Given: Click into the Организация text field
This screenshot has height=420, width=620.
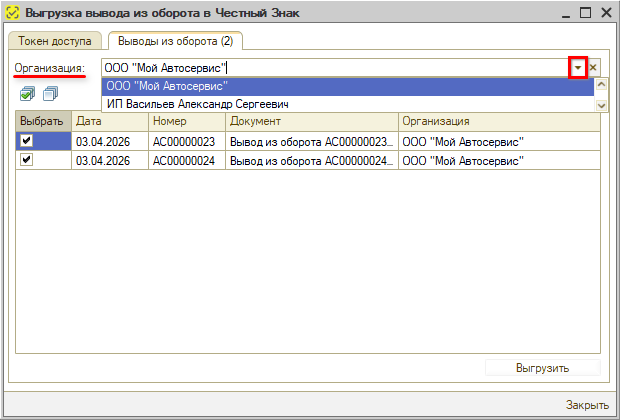Looking at the screenshot, I should (x=330, y=68).
